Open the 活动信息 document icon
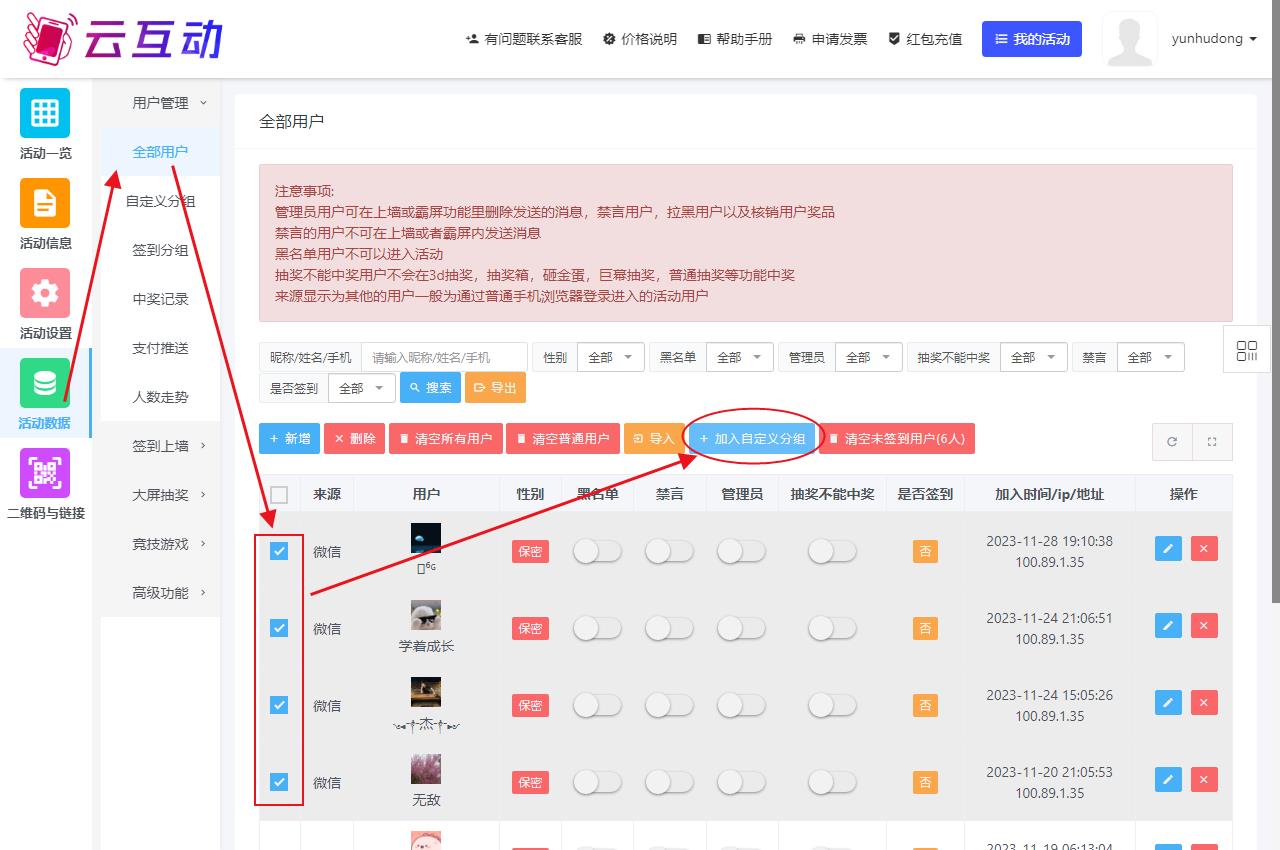The height and width of the screenshot is (850, 1280). tap(45, 203)
